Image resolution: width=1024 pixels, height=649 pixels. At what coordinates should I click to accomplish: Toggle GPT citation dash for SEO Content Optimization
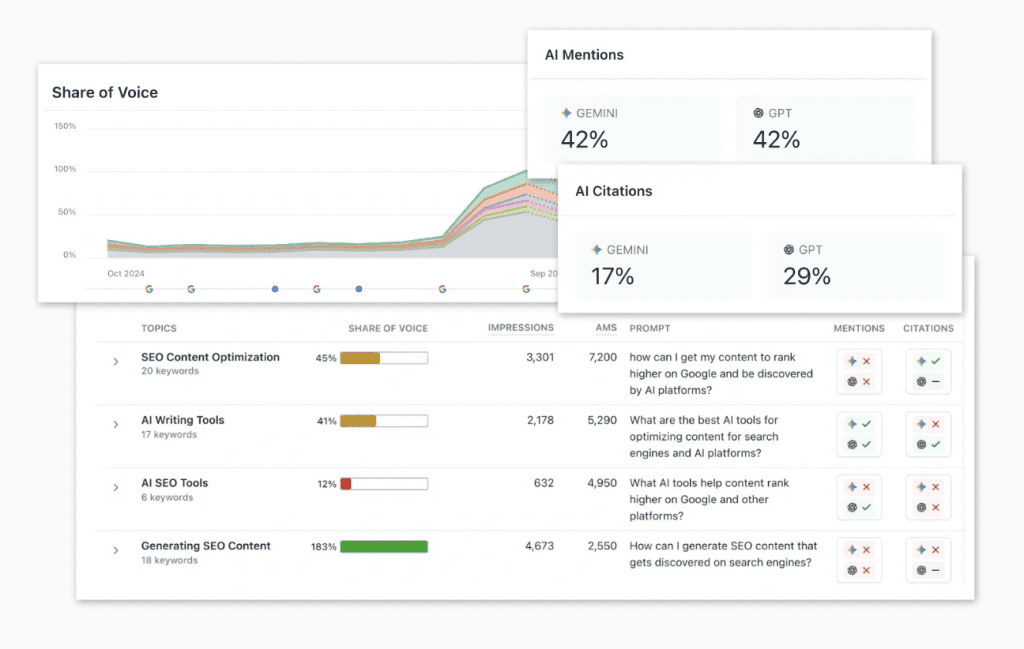pos(922,382)
